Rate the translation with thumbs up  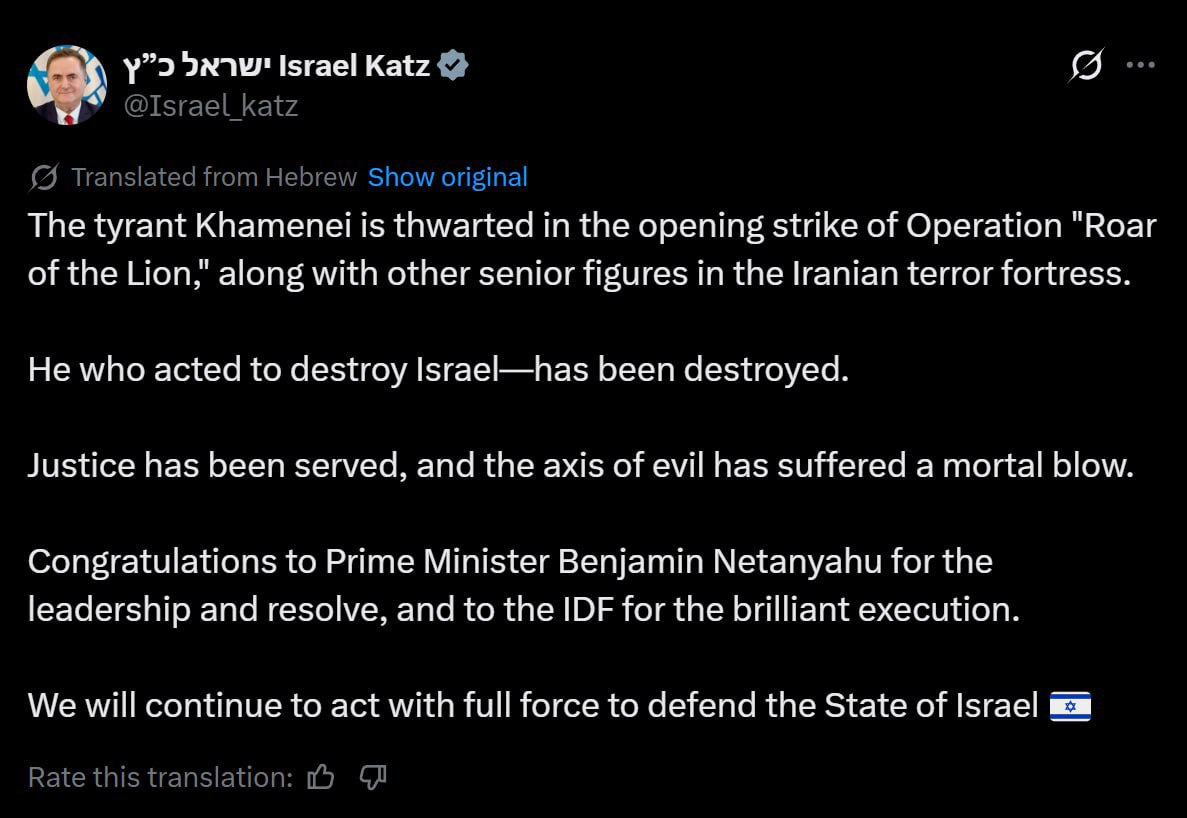pyautogui.click(x=321, y=777)
